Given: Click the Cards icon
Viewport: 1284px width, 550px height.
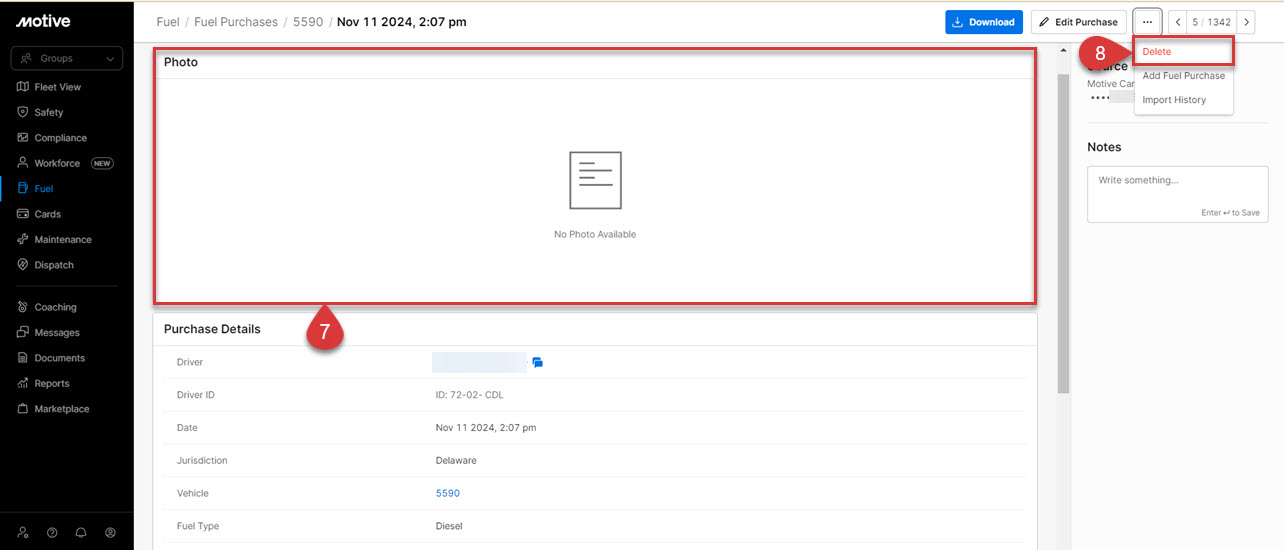Looking at the screenshot, I should coord(23,214).
